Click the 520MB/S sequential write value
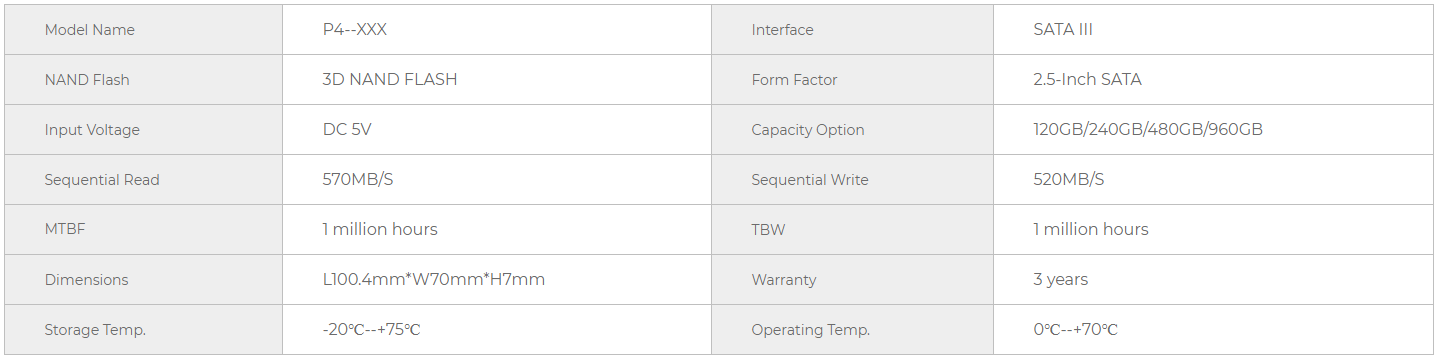Viewport: 1442px width, 361px height. [x=1069, y=180]
